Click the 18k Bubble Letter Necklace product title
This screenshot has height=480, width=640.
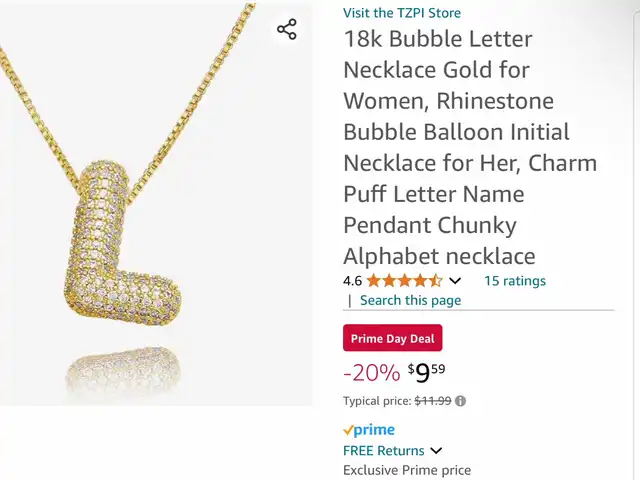(470, 148)
